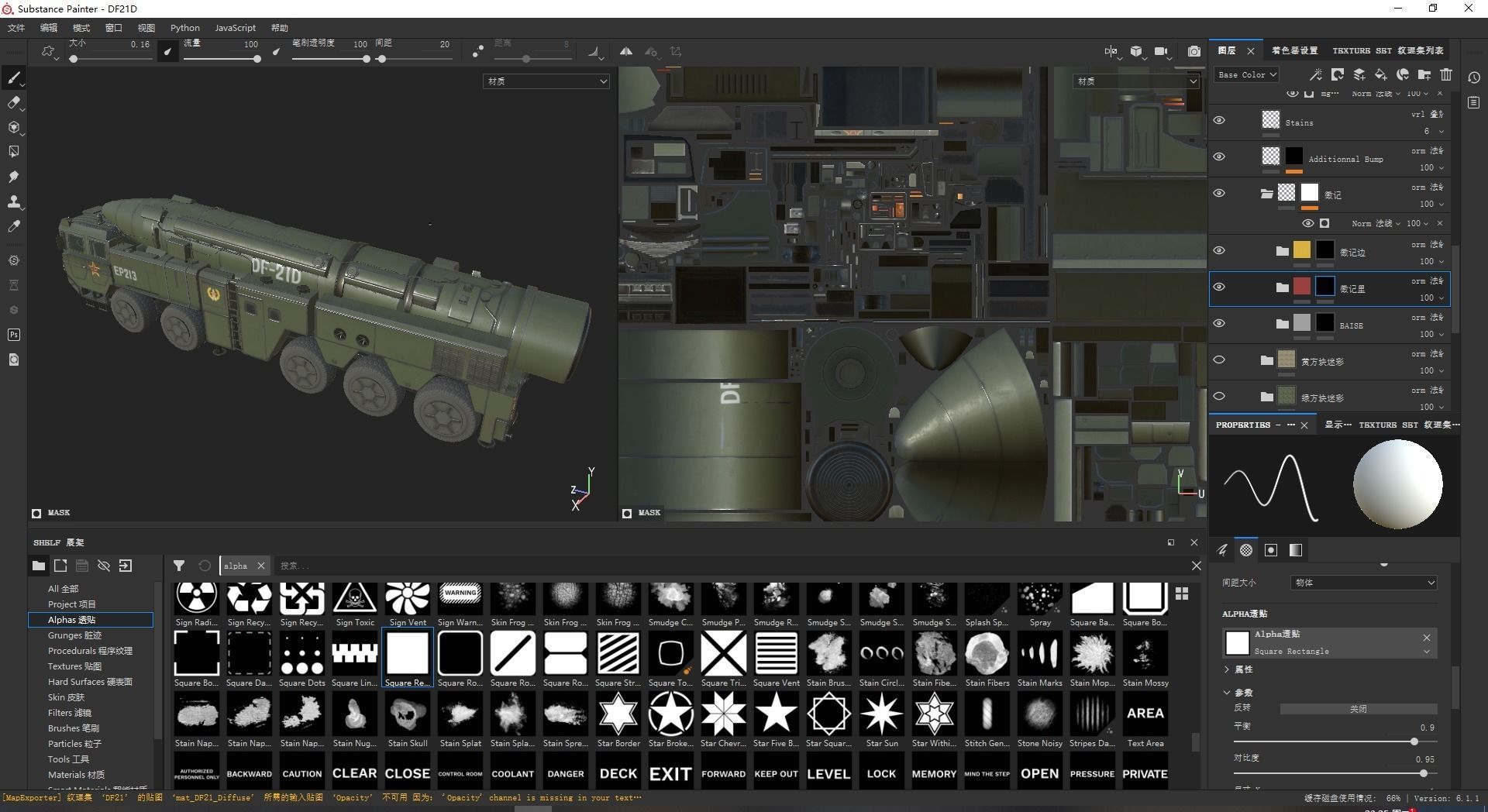The width and height of the screenshot is (1488, 812).
Task: Open 间距大小 物体 dropdown
Action: [1364, 583]
